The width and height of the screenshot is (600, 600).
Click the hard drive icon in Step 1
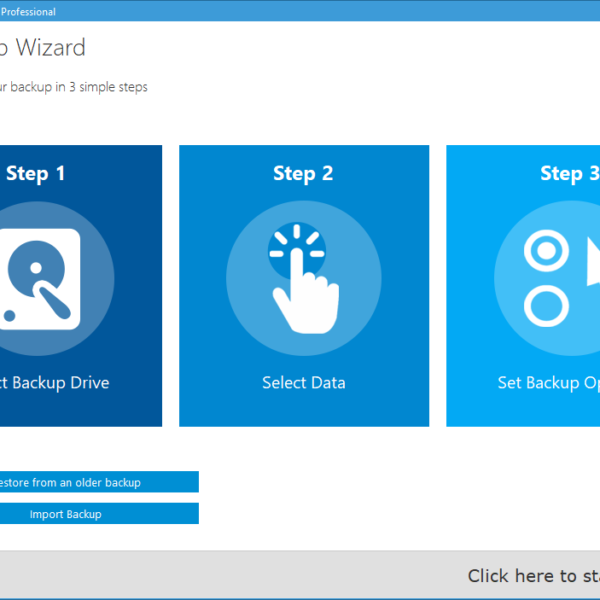[39, 279]
